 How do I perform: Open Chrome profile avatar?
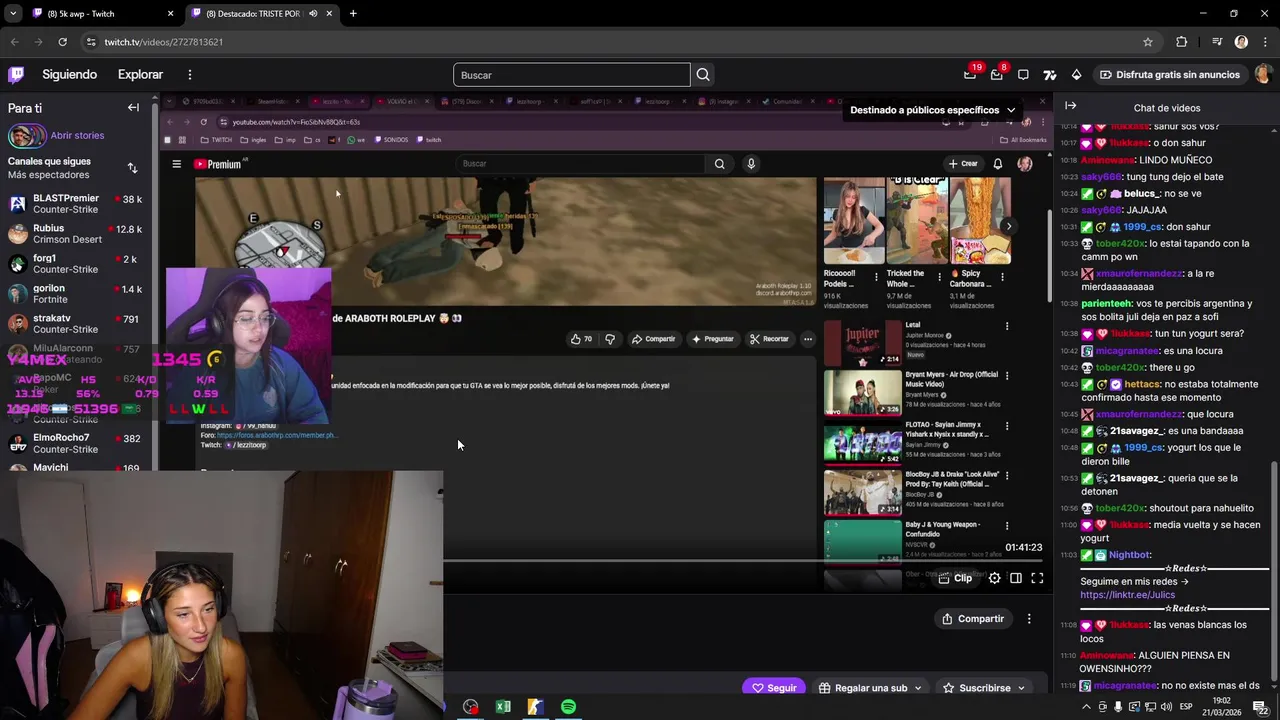[x=1241, y=42]
